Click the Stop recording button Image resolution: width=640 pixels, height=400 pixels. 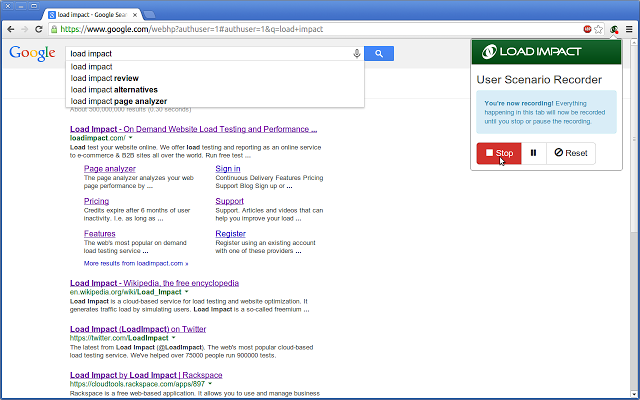click(x=498, y=153)
